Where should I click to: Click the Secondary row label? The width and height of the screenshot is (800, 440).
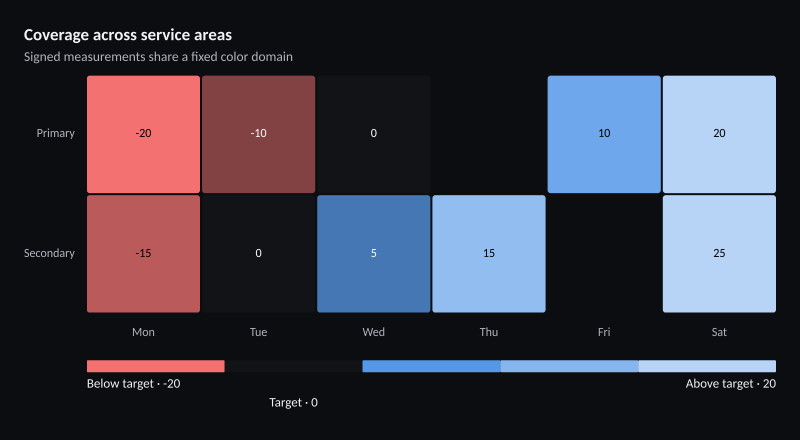point(49,253)
